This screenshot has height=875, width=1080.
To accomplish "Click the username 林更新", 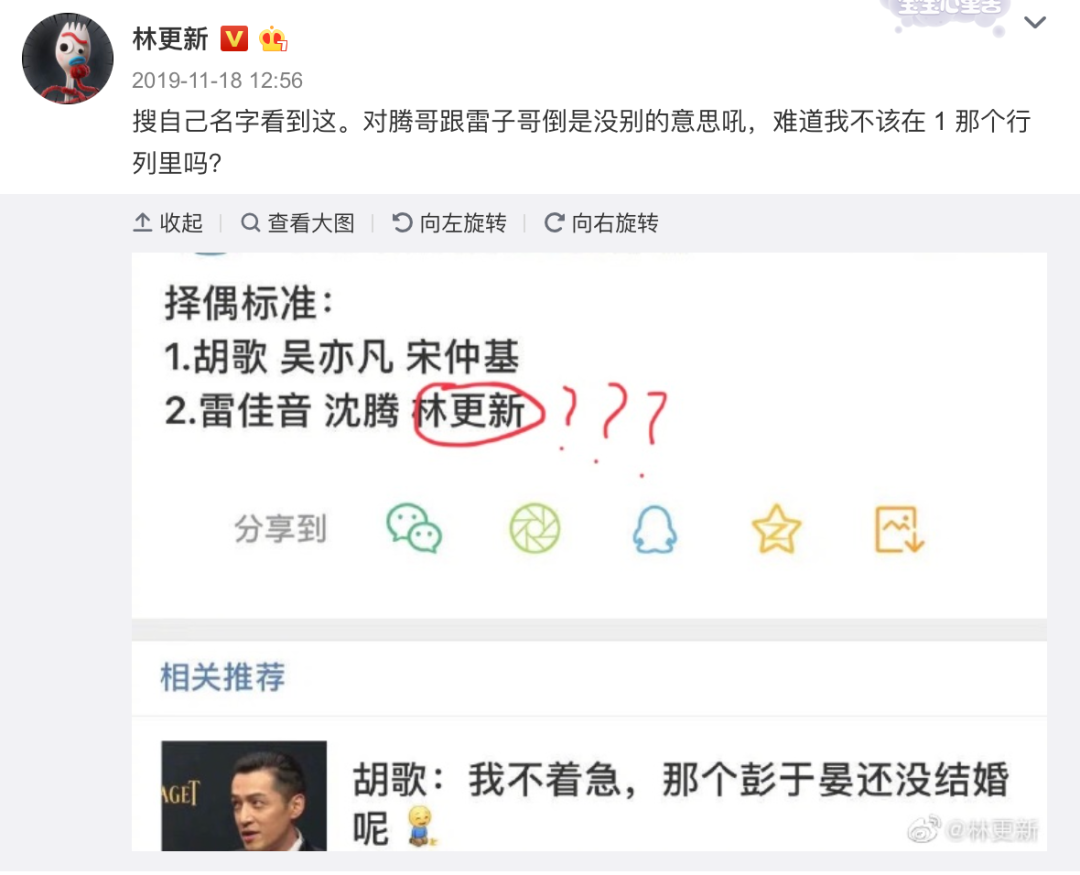I will pos(170,39).
